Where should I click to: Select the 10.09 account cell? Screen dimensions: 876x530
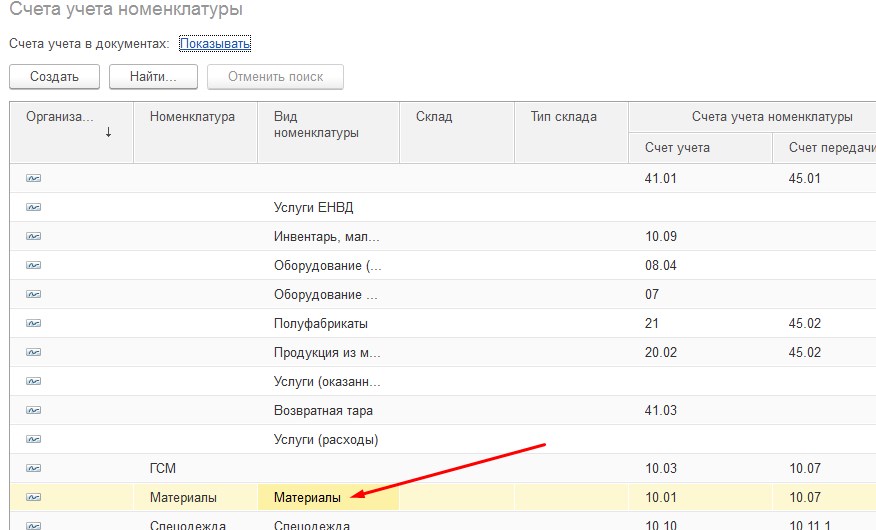[701, 236]
